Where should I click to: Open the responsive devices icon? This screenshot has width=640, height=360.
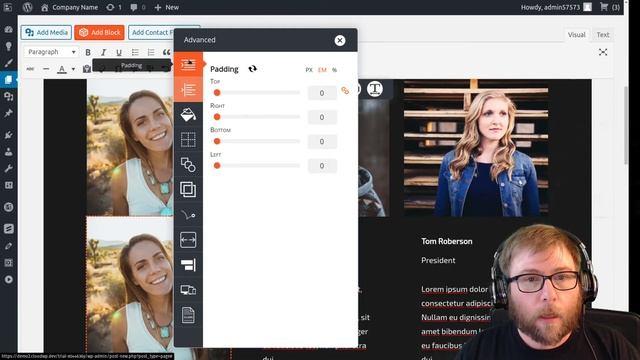coord(188,290)
